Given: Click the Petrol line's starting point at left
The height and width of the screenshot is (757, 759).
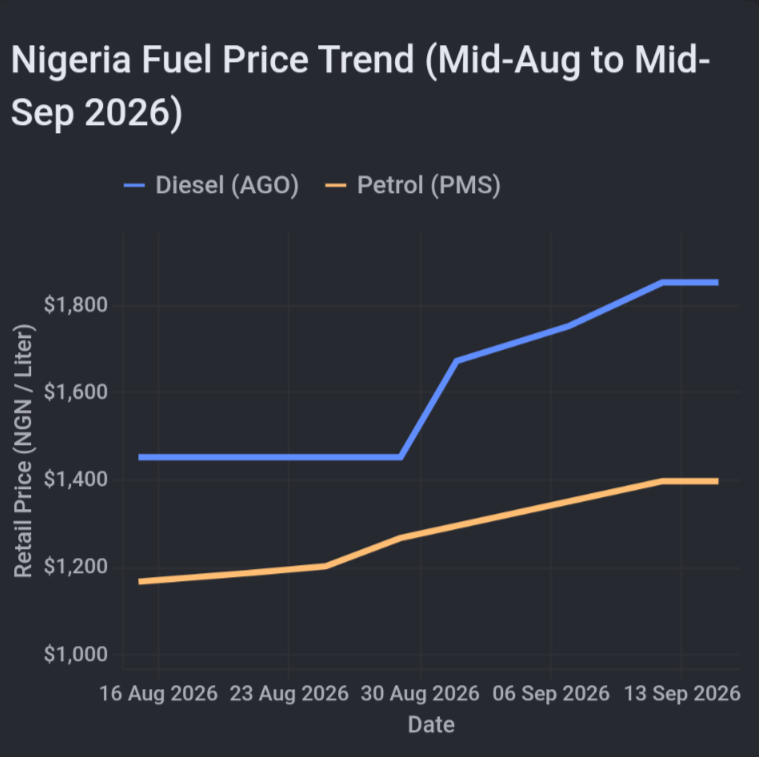Looking at the screenshot, I should (141, 581).
